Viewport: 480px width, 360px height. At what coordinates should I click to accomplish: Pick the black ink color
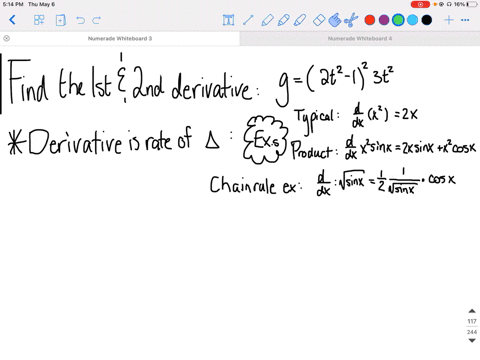click(427, 20)
